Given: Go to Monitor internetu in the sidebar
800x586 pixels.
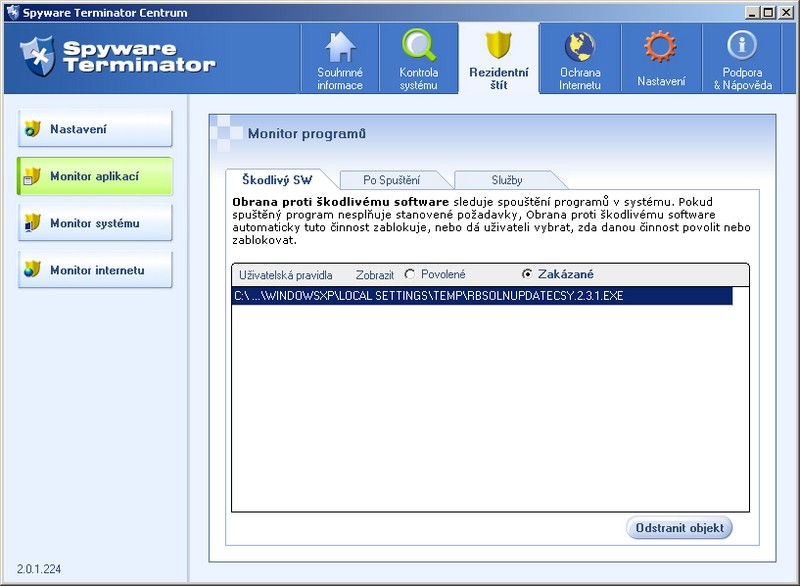Looking at the screenshot, I should click(x=95, y=270).
